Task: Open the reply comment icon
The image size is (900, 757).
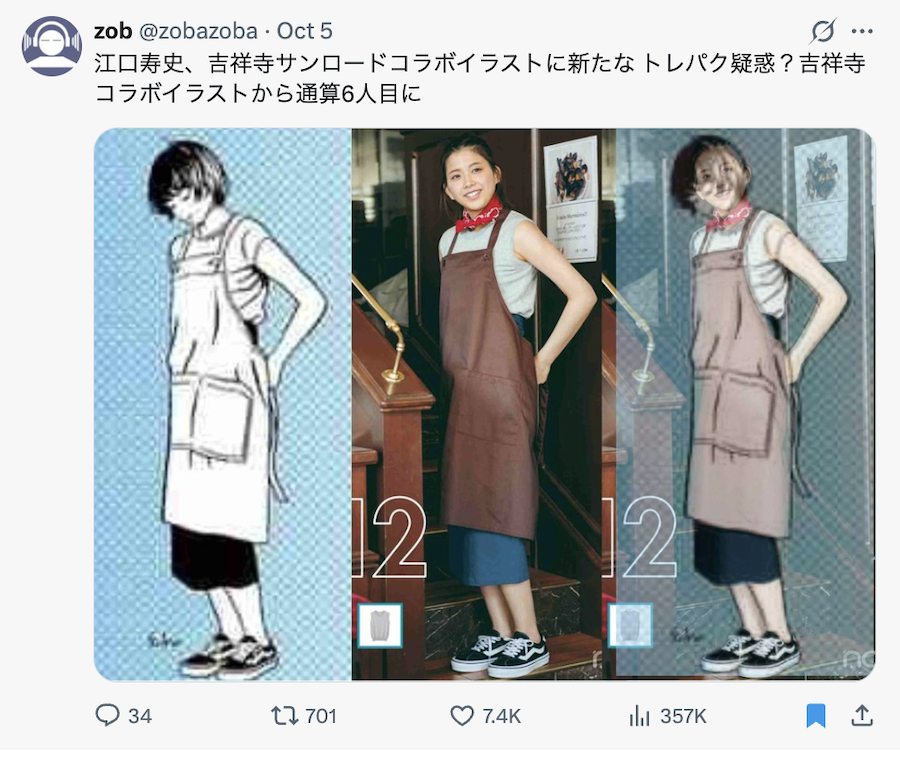Action: point(107,716)
